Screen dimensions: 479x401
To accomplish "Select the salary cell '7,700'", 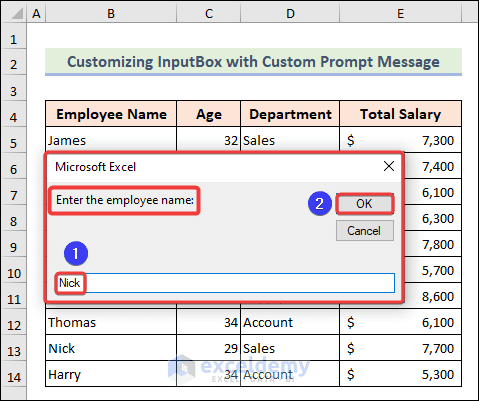I will pos(400,348).
